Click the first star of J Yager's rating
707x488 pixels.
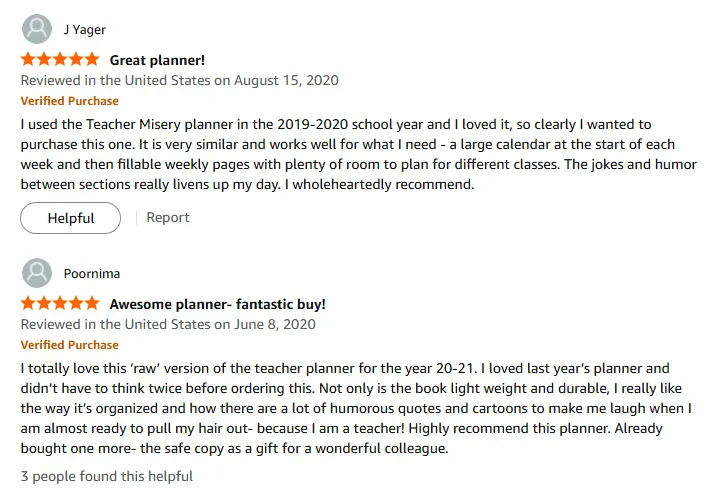(28, 60)
